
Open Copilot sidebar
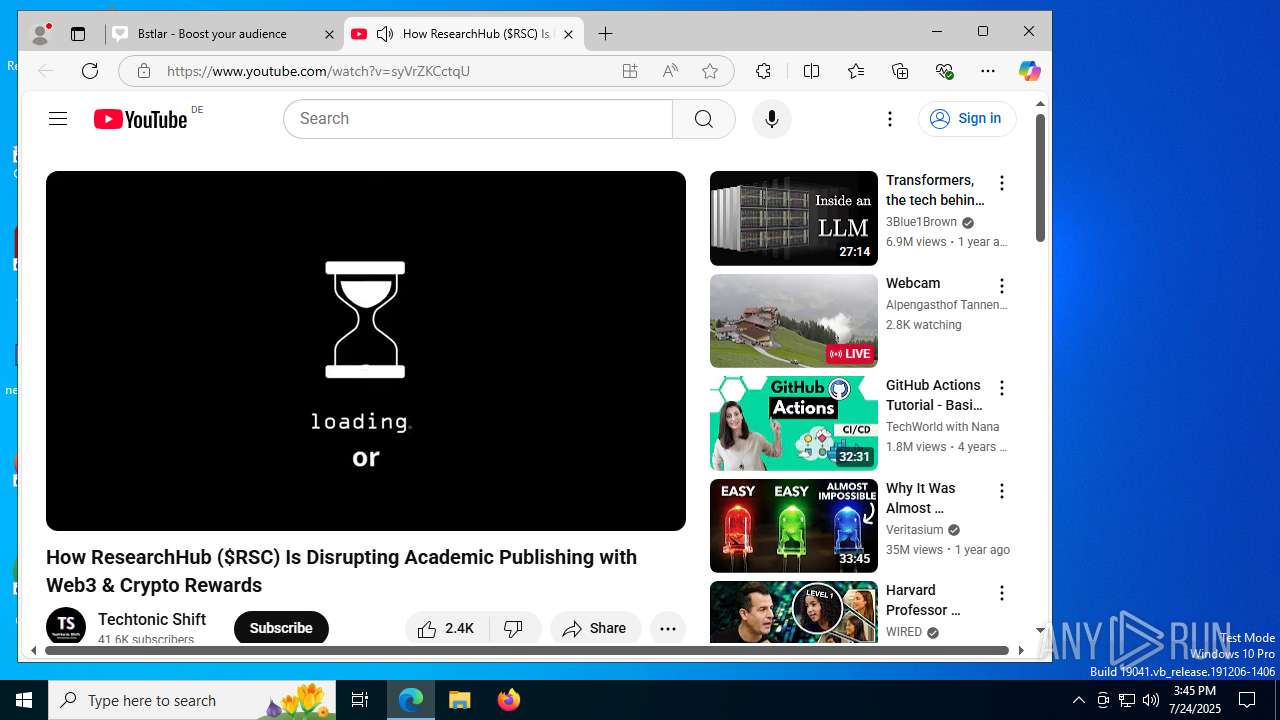pyautogui.click(x=1029, y=71)
